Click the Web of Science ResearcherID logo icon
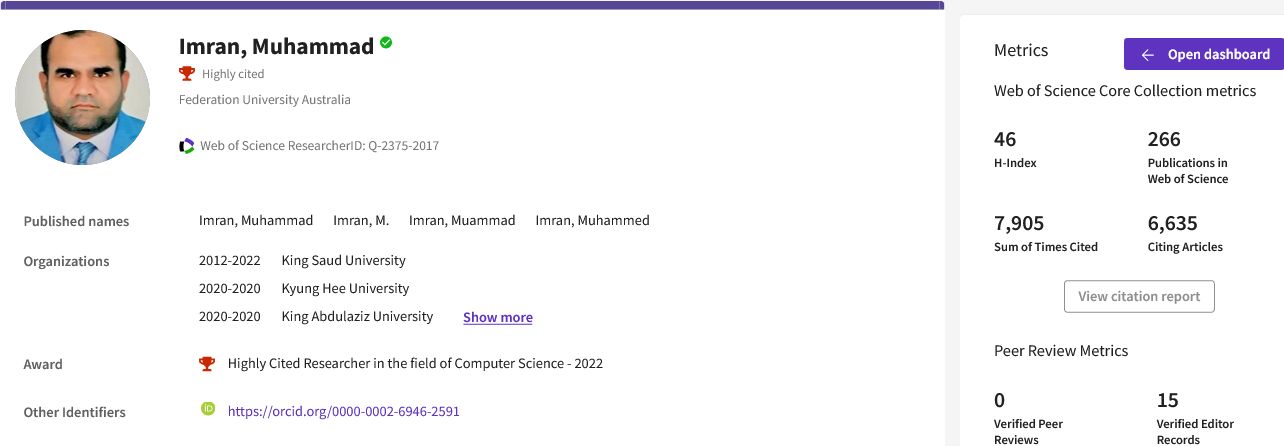This screenshot has height=446, width=1284. pyautogui.click(x=187, y=146)
